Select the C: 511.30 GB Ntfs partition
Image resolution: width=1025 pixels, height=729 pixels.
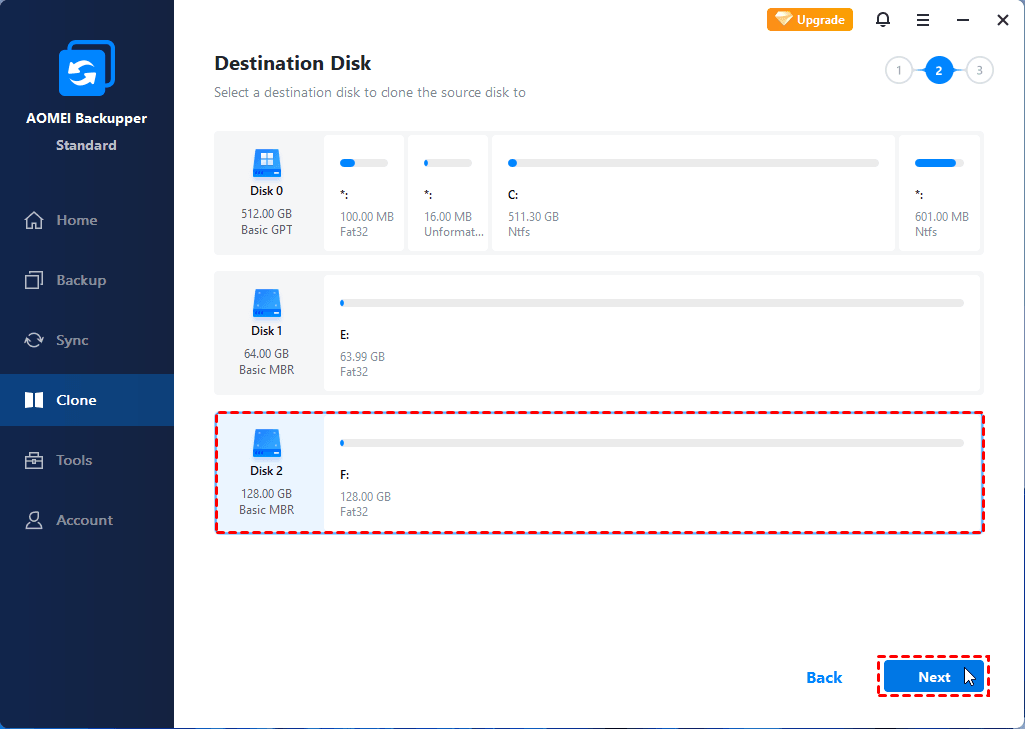(693, 193)
